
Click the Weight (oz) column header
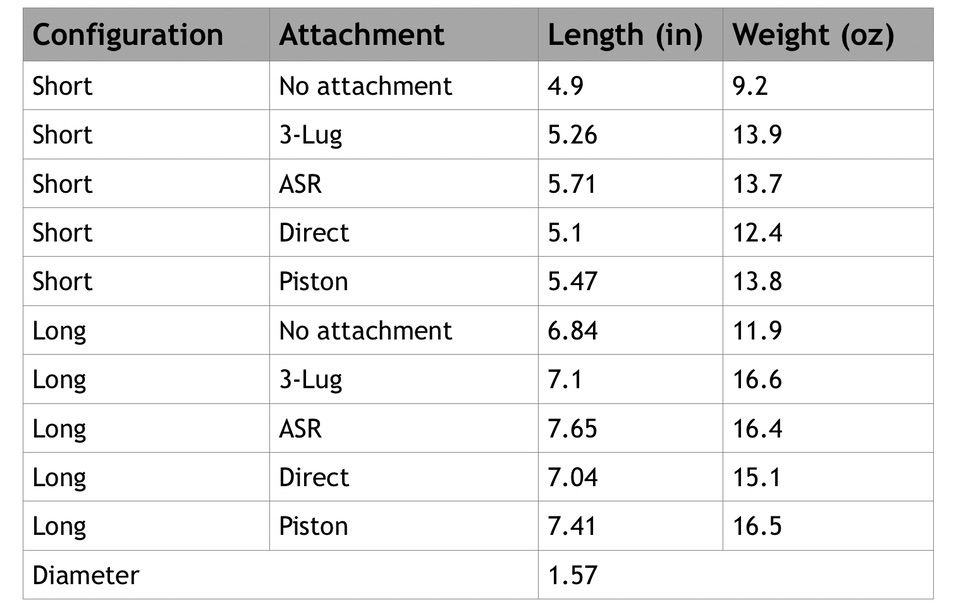click(828, 35)
